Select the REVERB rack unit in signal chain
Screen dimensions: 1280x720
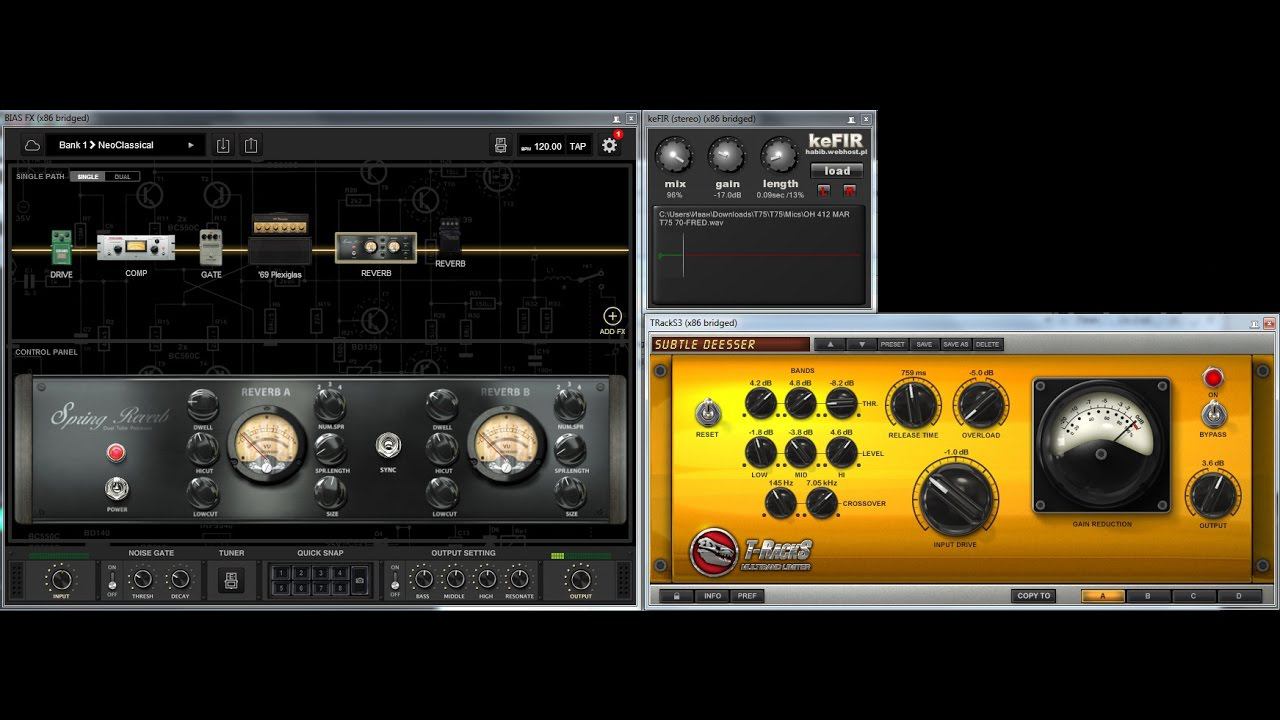click(376, 249)
